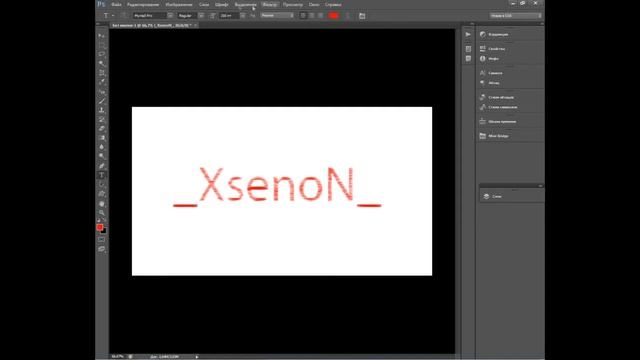Expand the toolbar to two columns
The height and width of the screenshot is (360, 640).
click(98, 24)
